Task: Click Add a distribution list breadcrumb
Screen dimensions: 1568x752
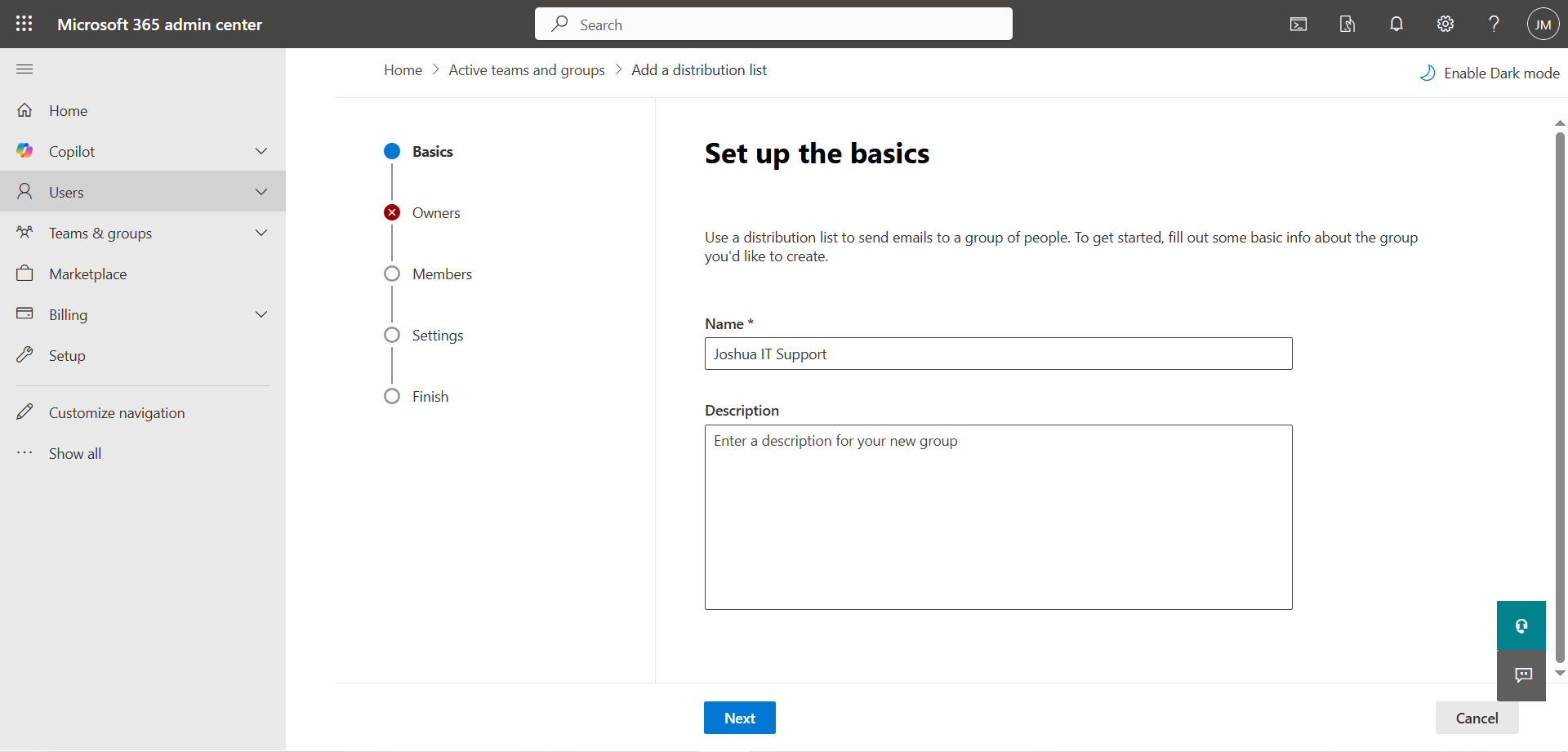Action: point(699,70)
